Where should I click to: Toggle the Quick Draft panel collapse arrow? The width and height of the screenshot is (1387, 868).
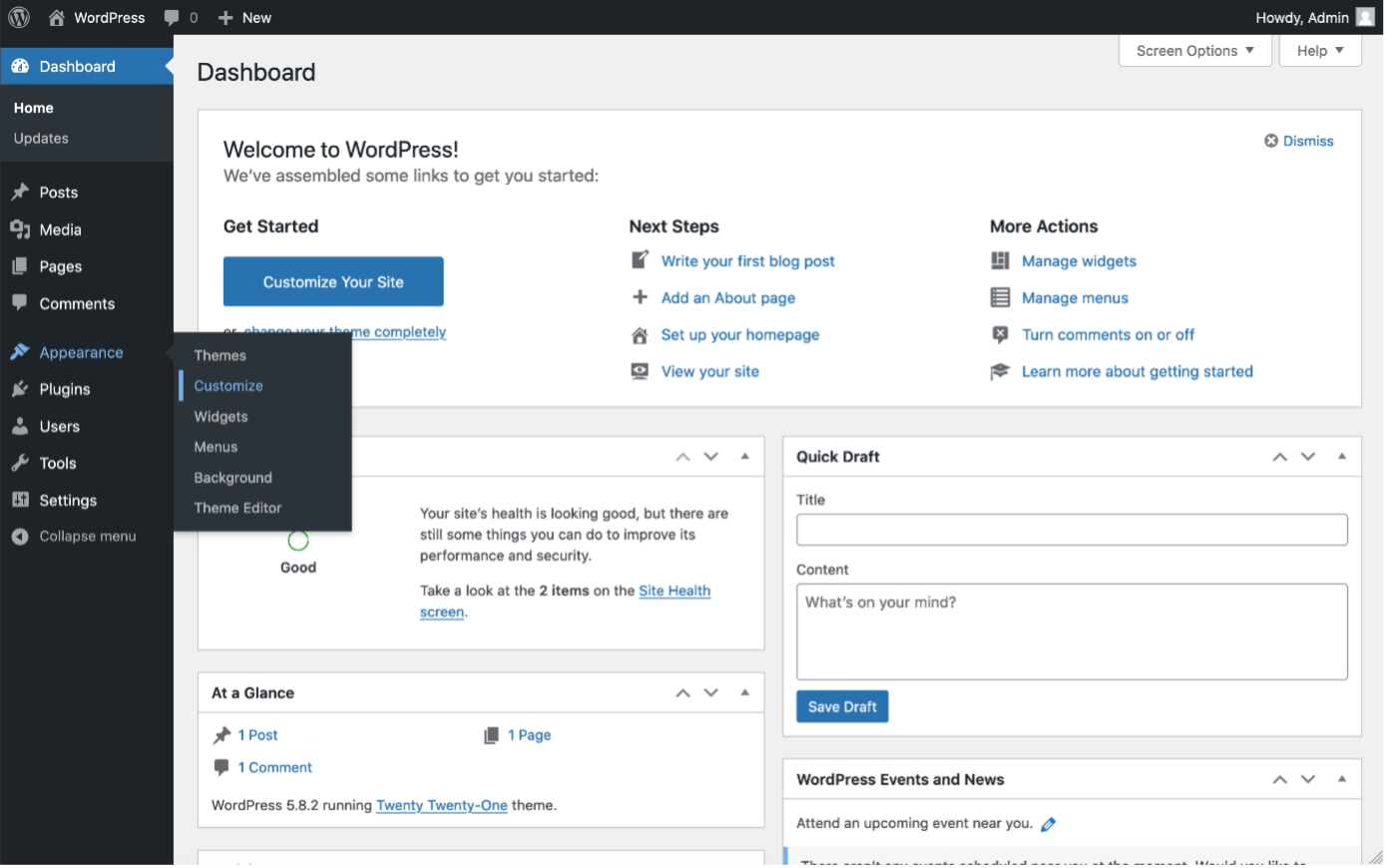pyautogui.click(x=1342, y=456)
